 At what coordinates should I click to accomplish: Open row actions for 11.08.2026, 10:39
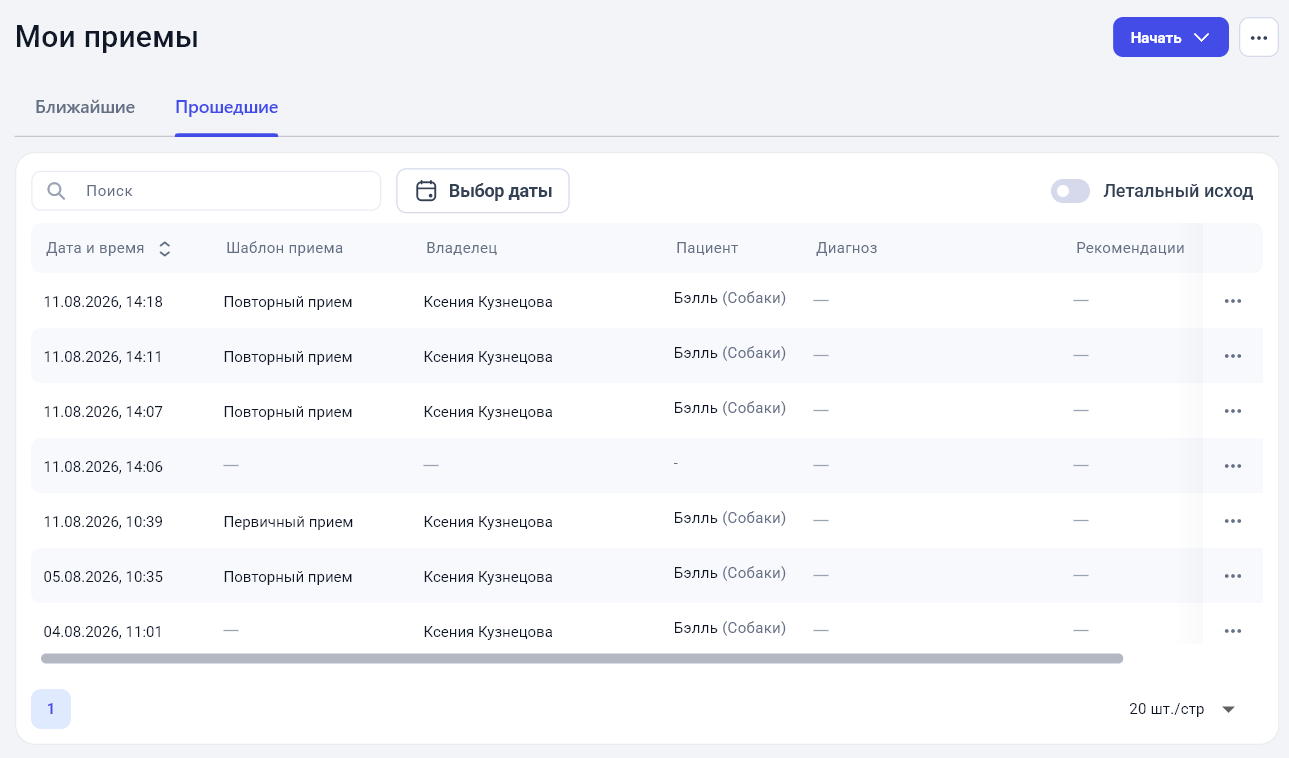pos(1232,521)
